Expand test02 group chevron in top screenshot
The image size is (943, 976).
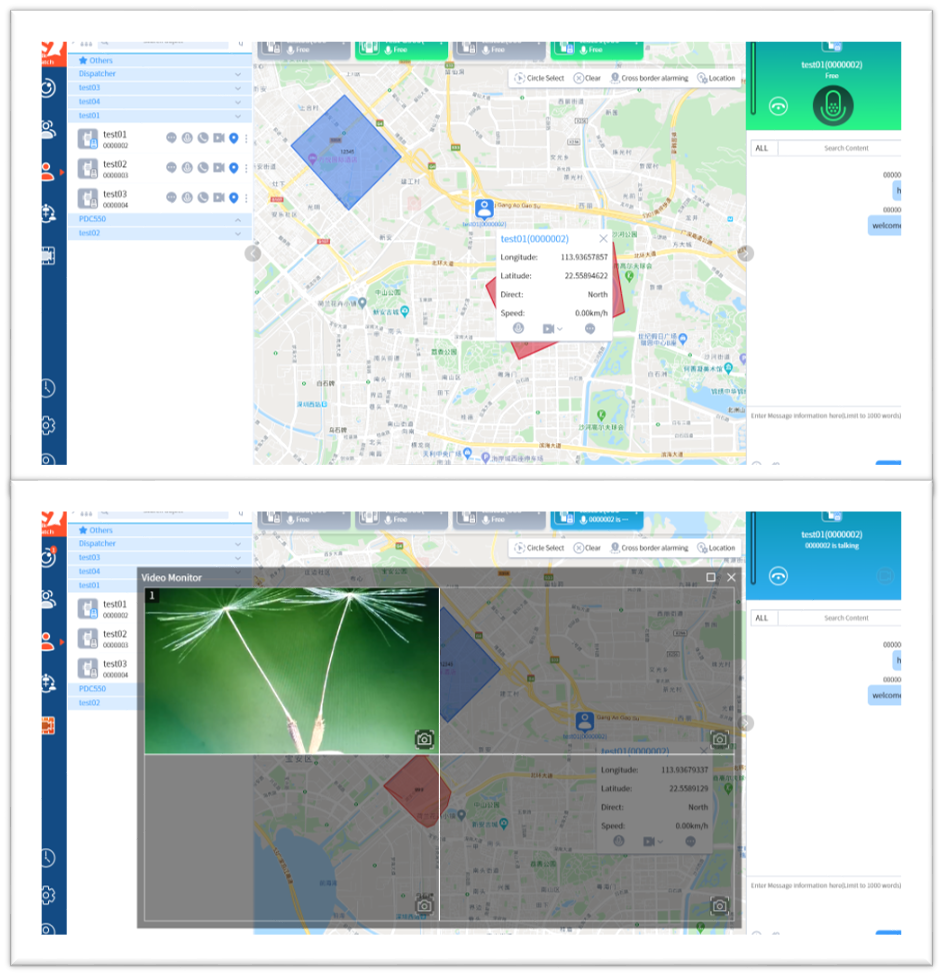click(x=238, y=233)
